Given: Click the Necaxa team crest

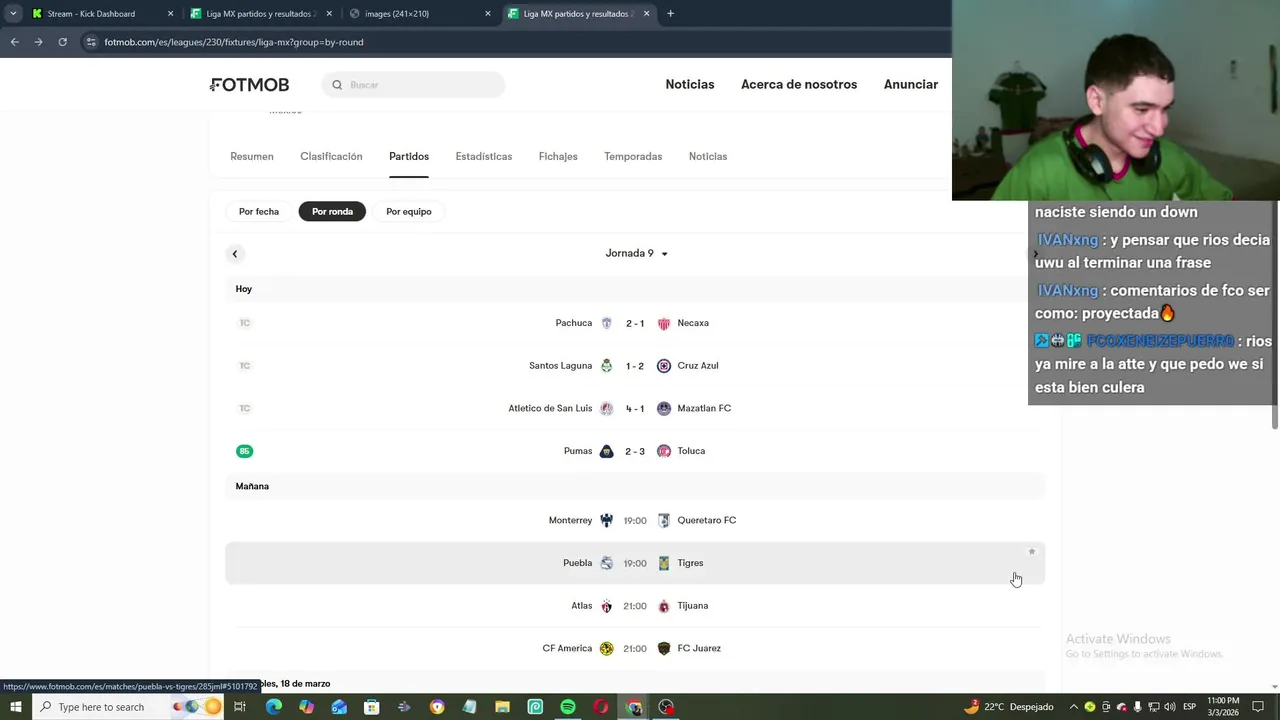Looking at the screenshot, I should (x=664, y=323).
